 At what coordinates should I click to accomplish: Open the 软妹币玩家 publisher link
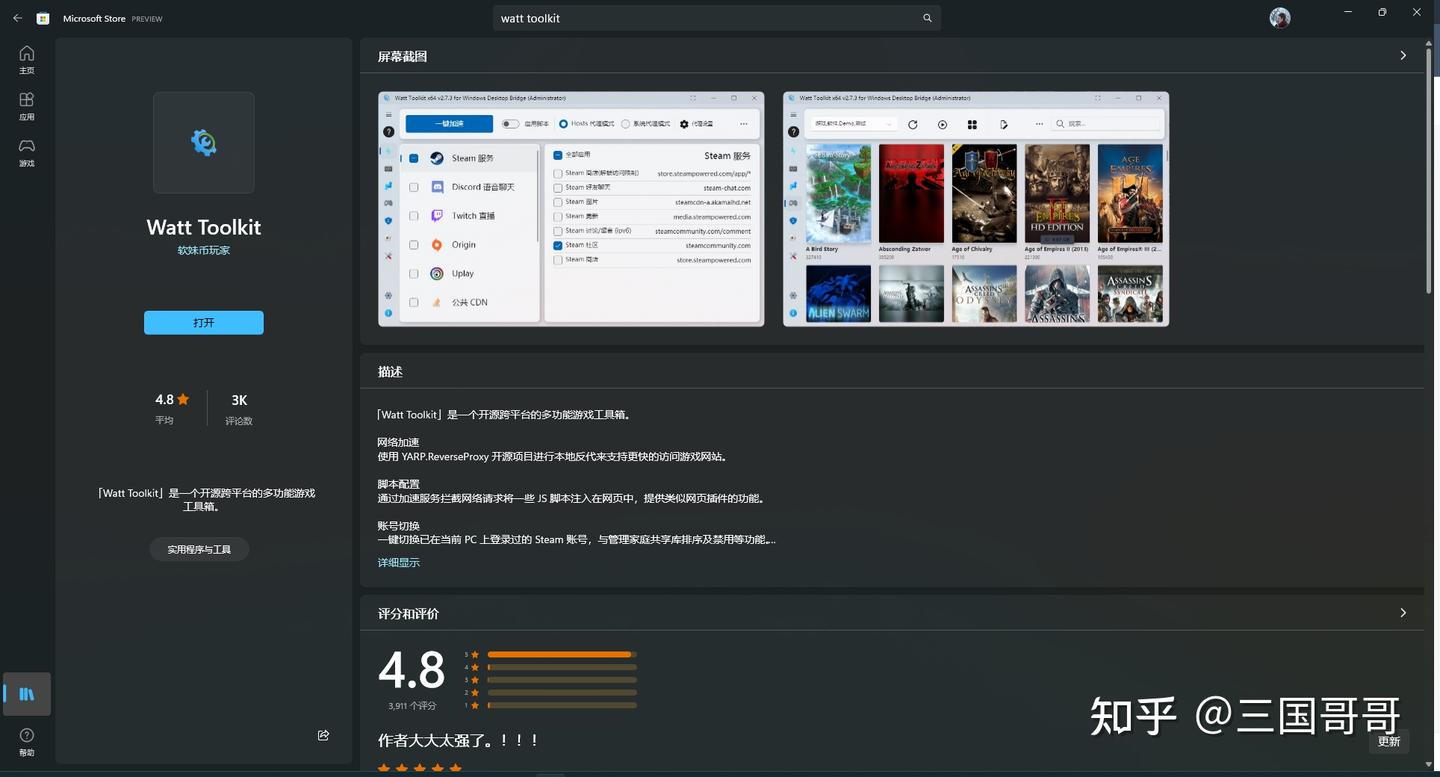point(204,250)
